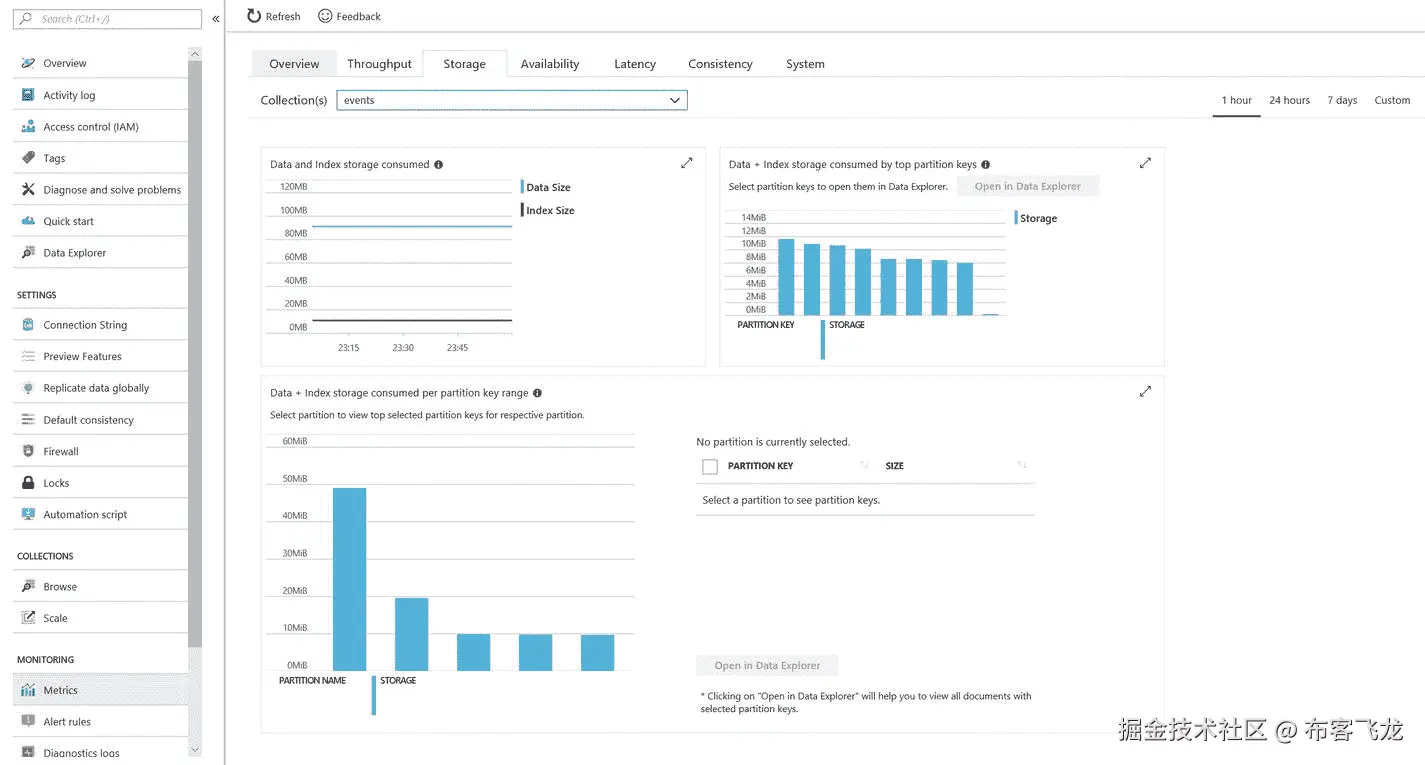Click the Refresh icon in the toolbar
This screenshot has height=765, width=1425.
[x=254, y=16]
